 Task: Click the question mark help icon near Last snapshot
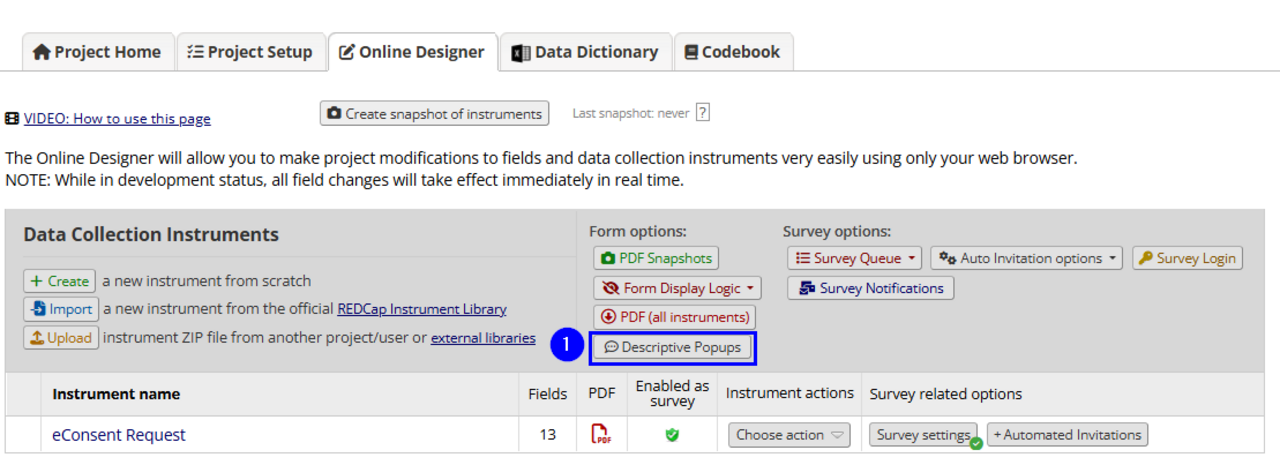pyautogui.click(x=703, y=113)
